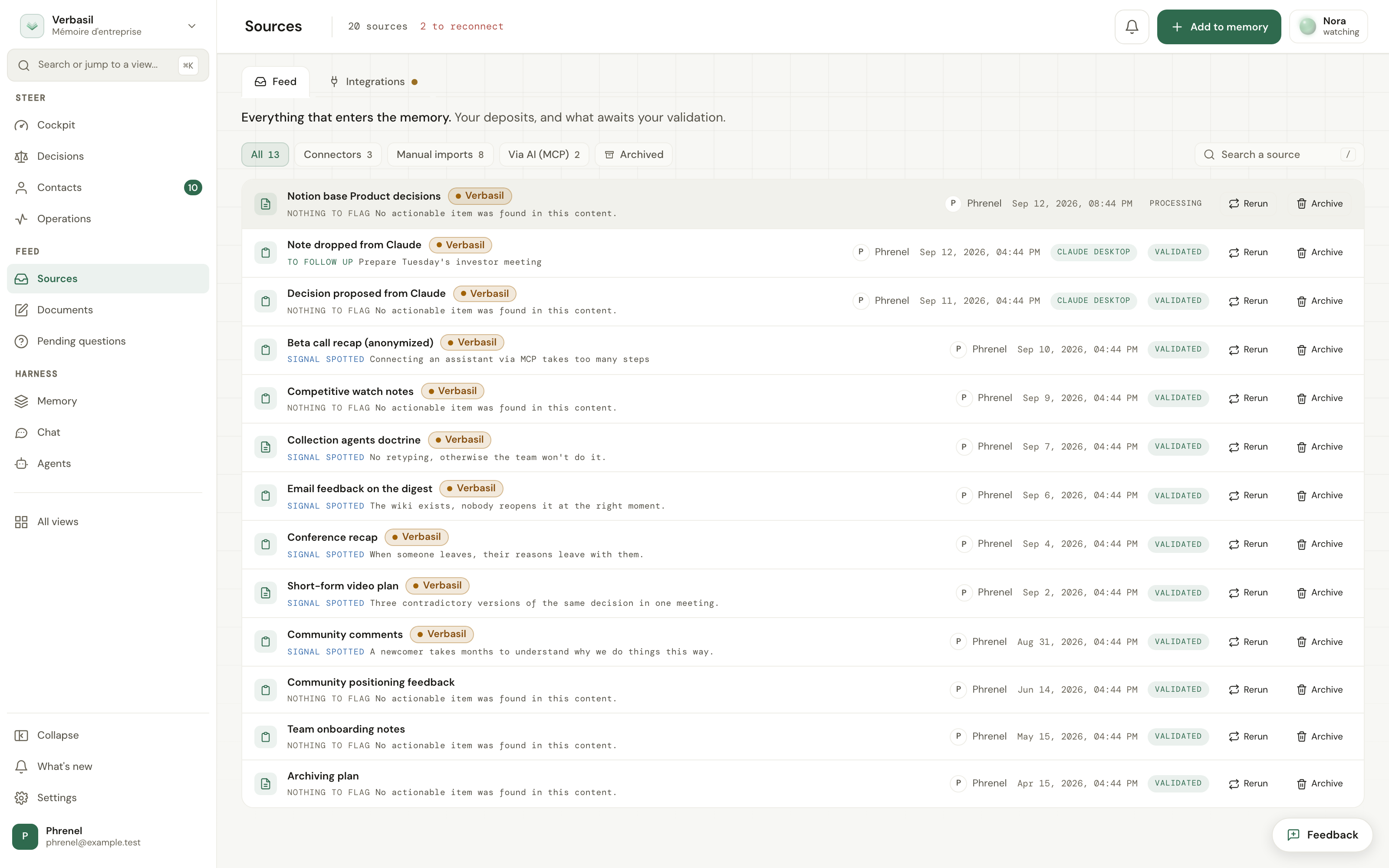Image resolution: width=1389 pixels, height=868 pixels.
Task: Open Contacts in the sidebar
Action: coord(108,187)
